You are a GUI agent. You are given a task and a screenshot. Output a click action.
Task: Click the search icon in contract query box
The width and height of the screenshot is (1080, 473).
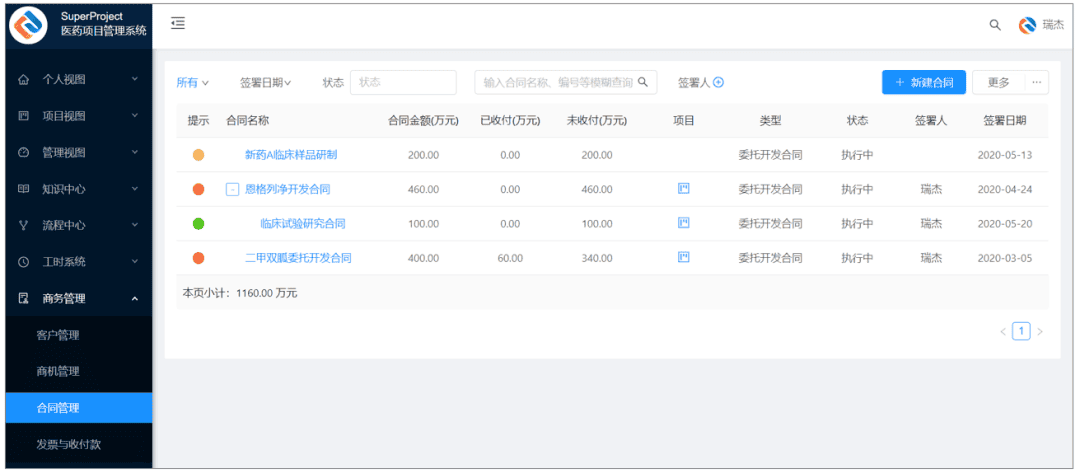[643, 82]
